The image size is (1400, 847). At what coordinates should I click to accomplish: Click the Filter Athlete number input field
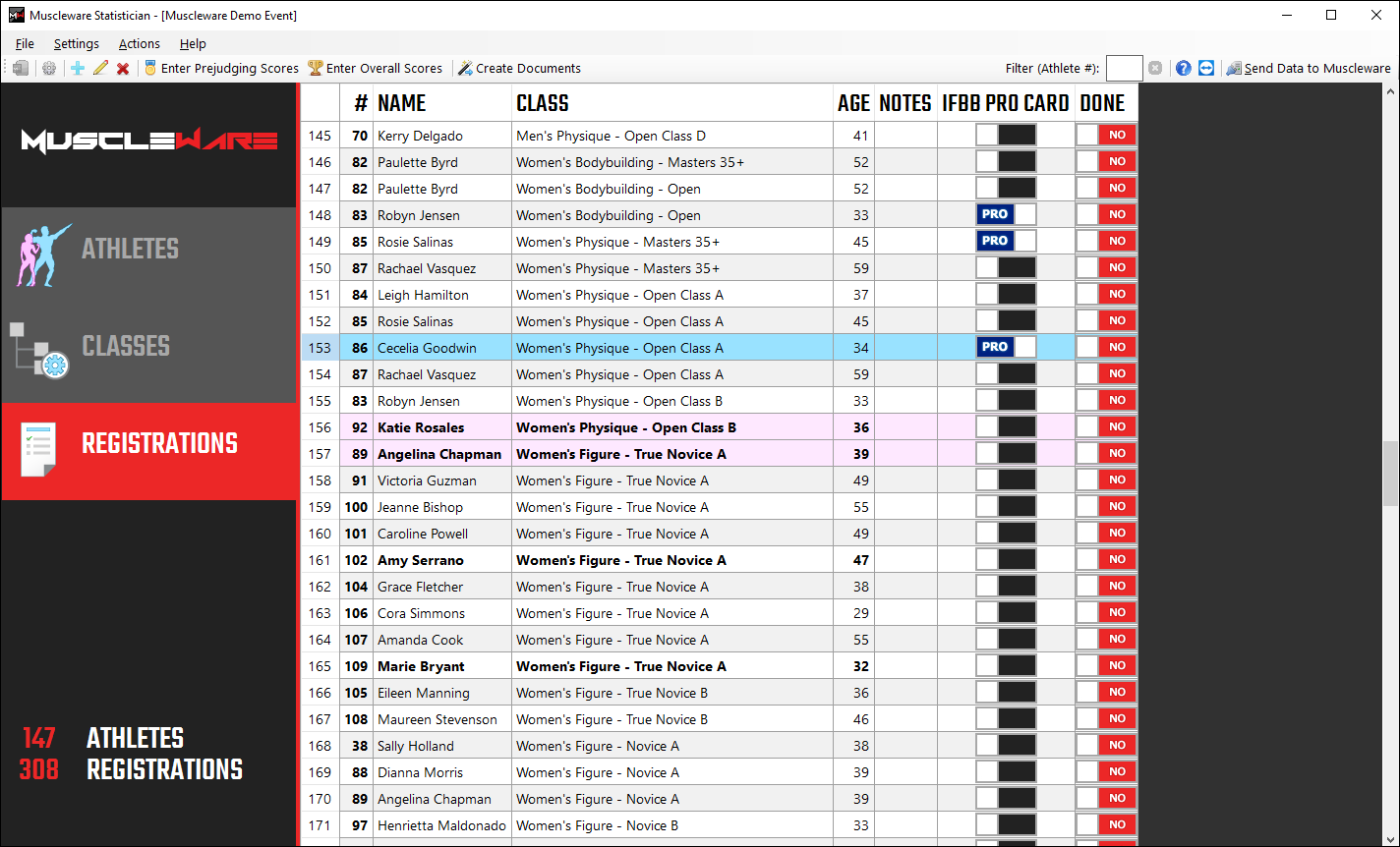1124,68
